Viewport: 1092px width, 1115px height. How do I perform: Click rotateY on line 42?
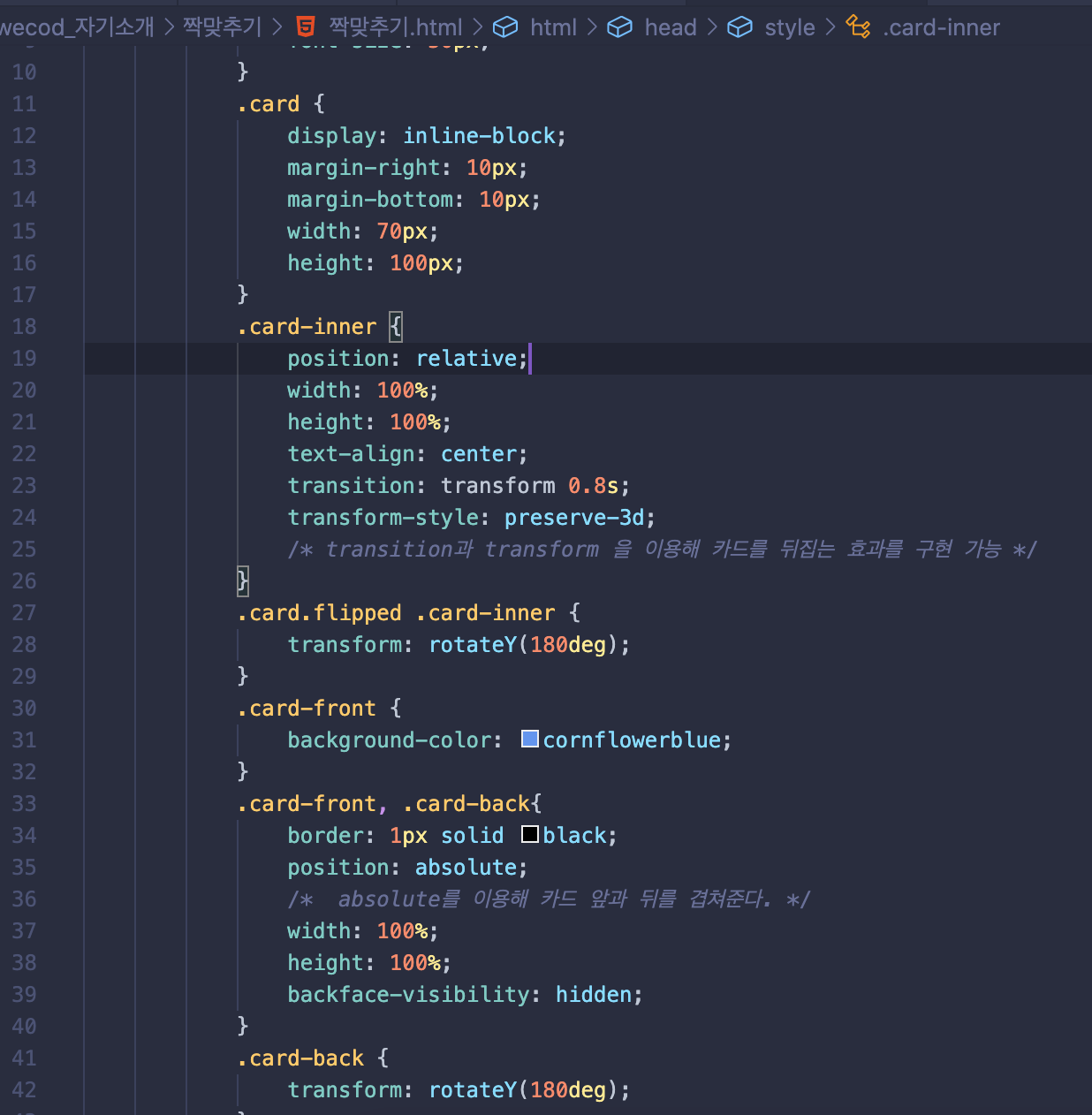[x=473, y=1090]
